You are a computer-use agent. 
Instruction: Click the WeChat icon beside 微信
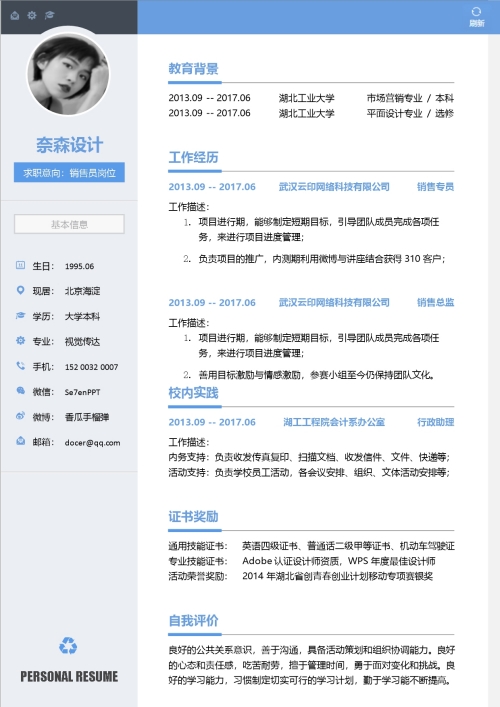tap(20, 391)
